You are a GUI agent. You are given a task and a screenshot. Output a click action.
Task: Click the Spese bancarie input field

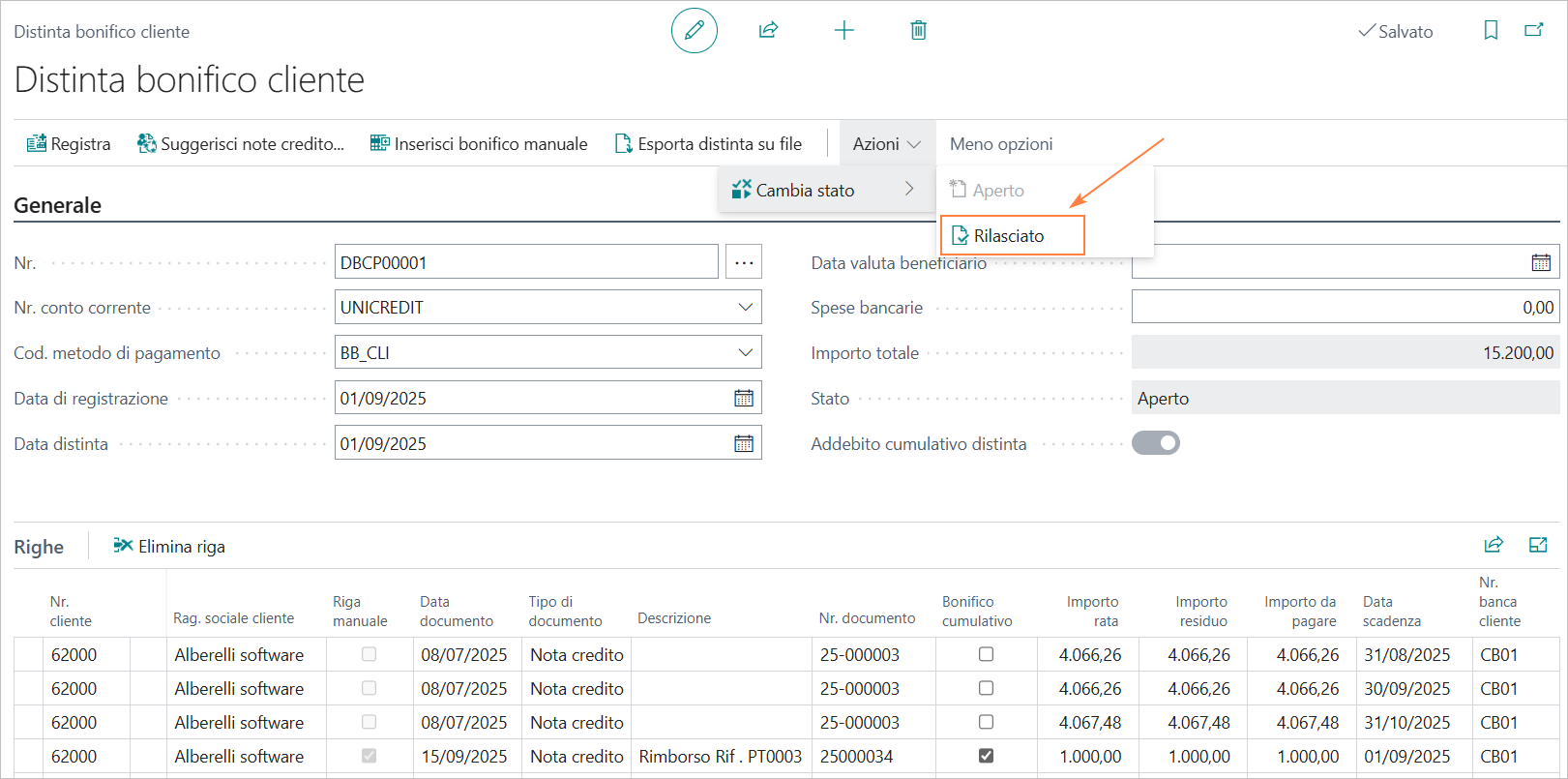pos(1345,308)
